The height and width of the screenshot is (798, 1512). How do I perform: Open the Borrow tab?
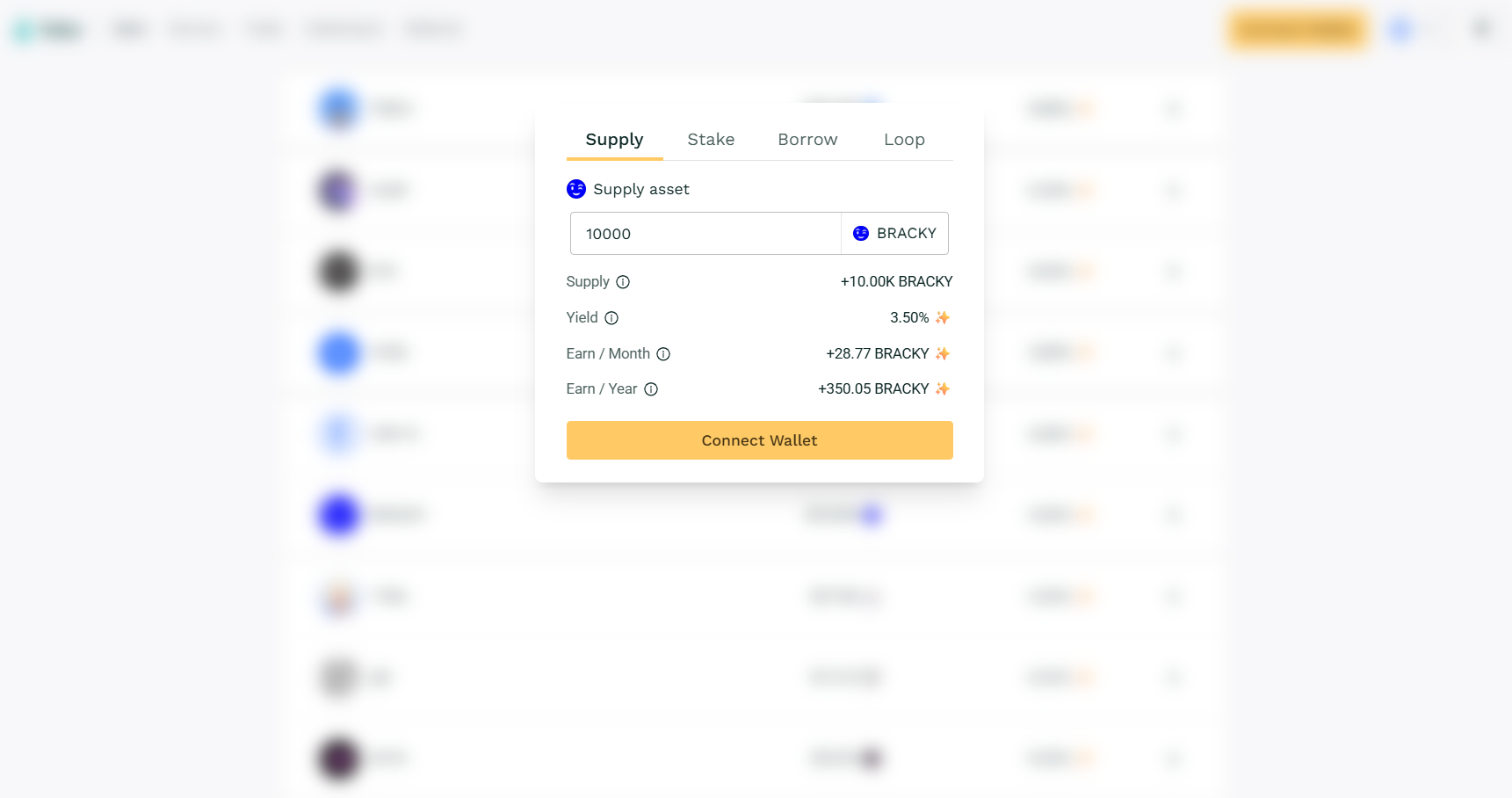[807, 140]
